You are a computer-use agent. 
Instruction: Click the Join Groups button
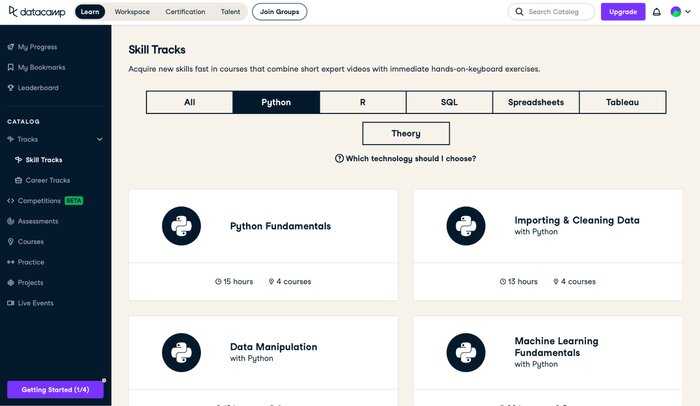(279, 12)
